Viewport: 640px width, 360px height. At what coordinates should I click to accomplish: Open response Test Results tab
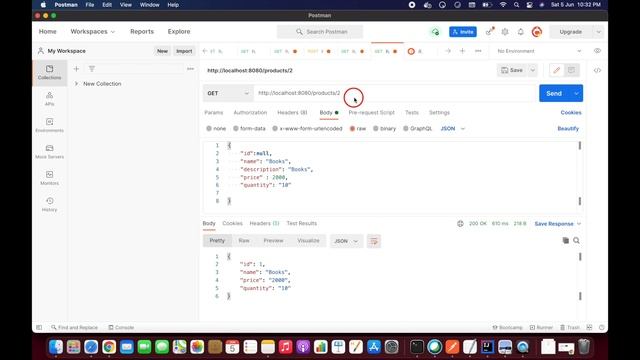click(x=302, y=223)
